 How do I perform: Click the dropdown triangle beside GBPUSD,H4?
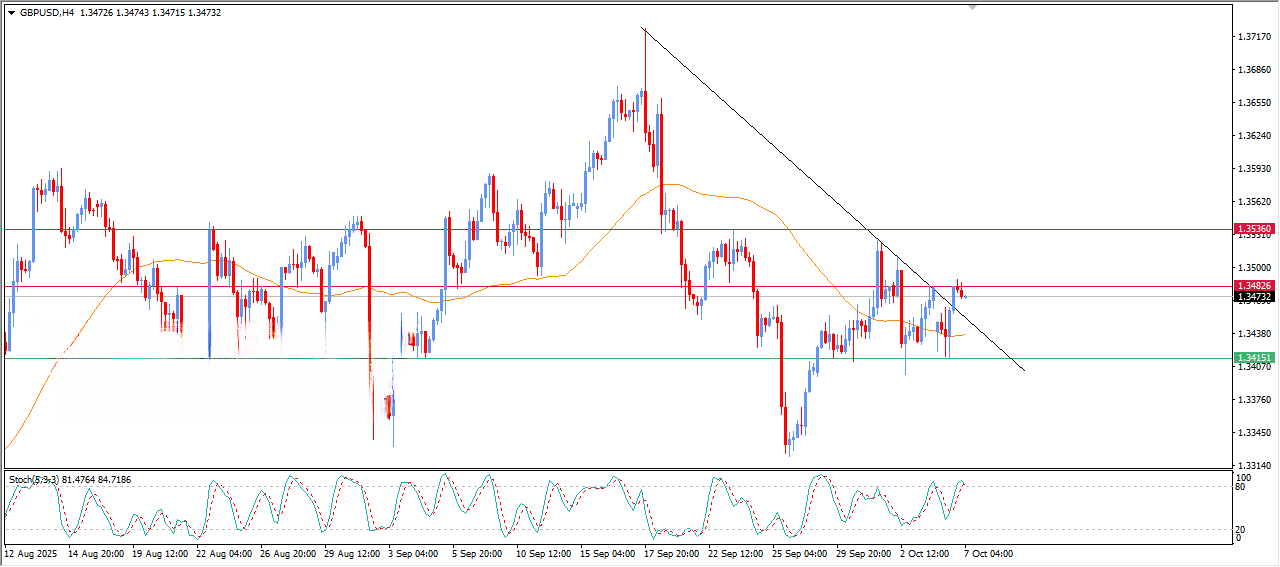click(x=11, y=13)
